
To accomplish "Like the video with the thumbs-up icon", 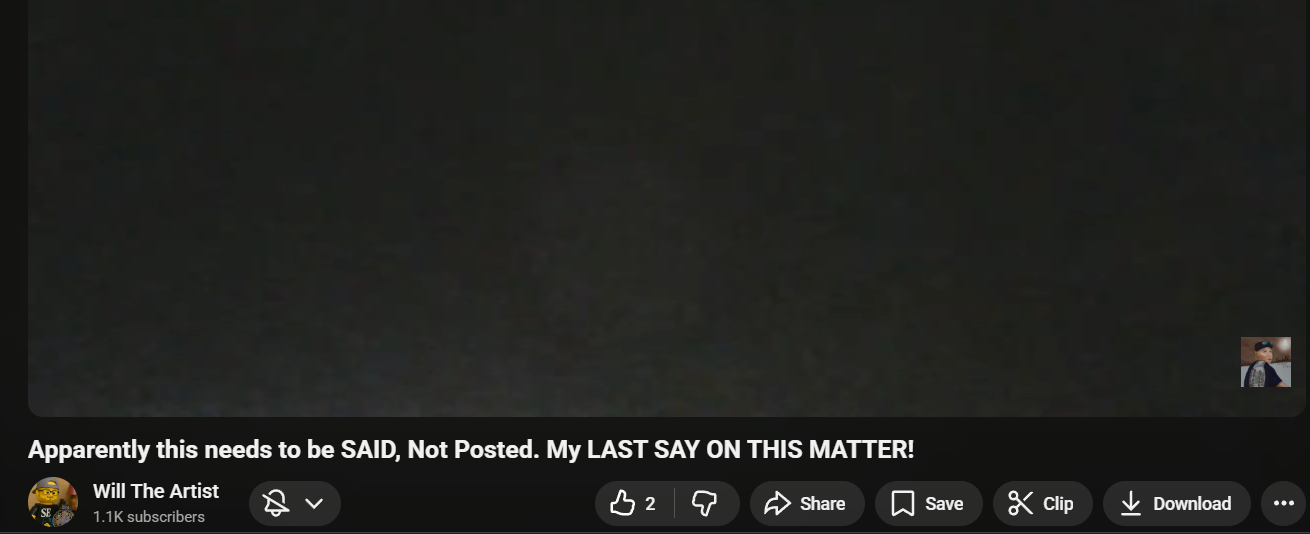I will click(622, 503).
